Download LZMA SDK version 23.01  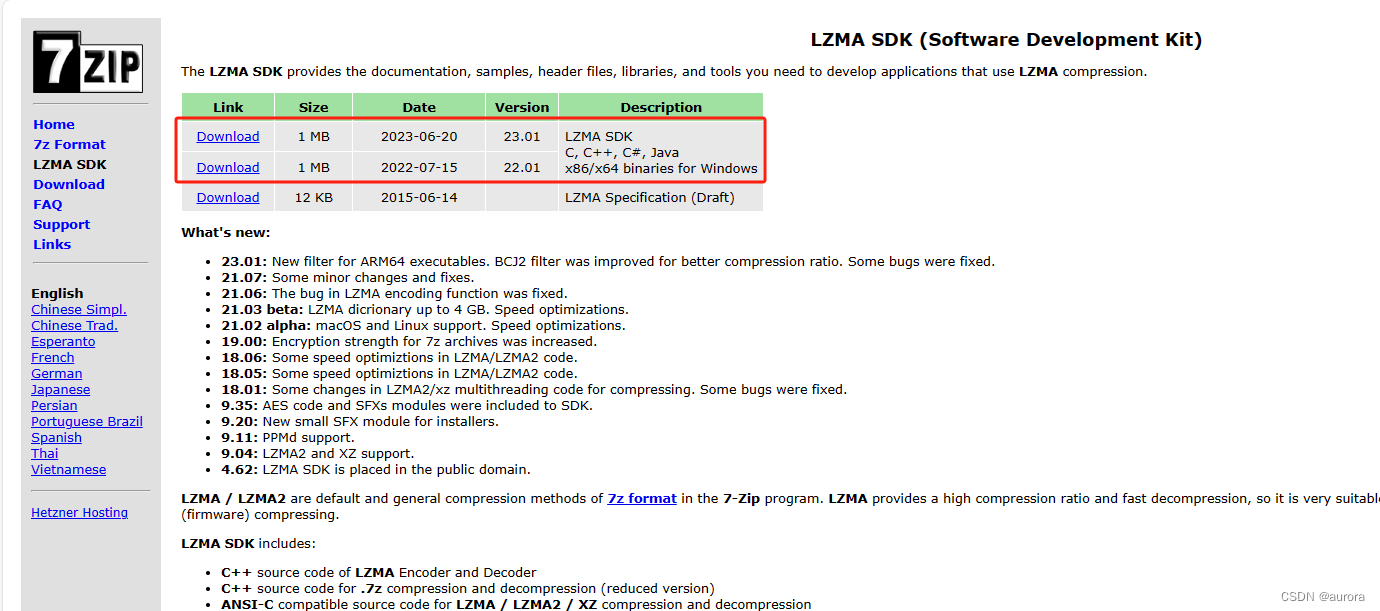coord(228,136)
